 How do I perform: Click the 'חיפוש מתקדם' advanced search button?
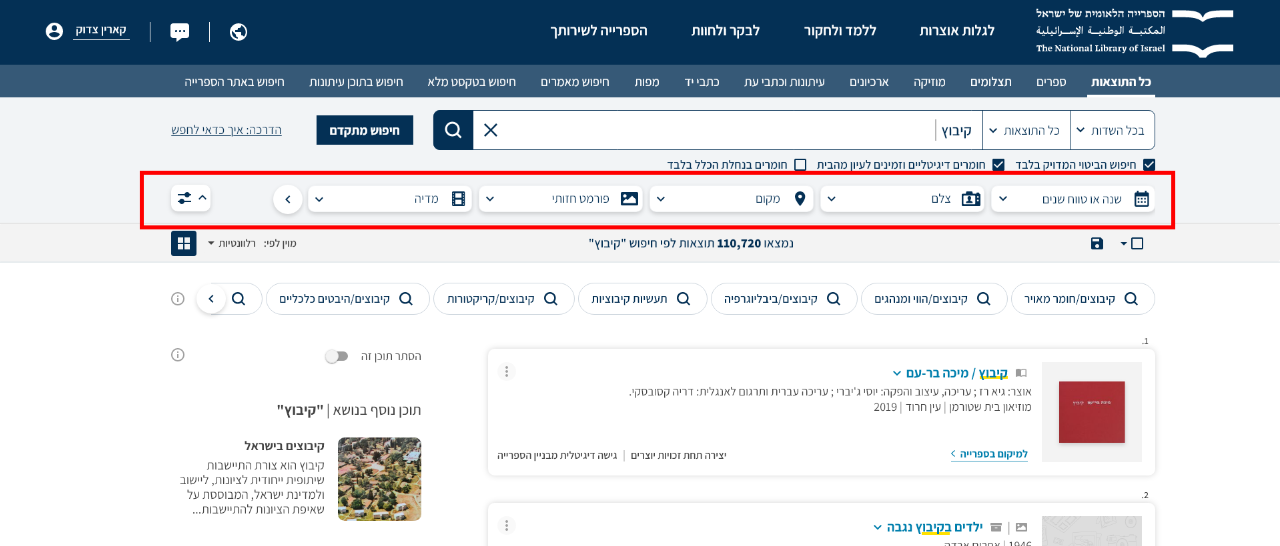364,130
